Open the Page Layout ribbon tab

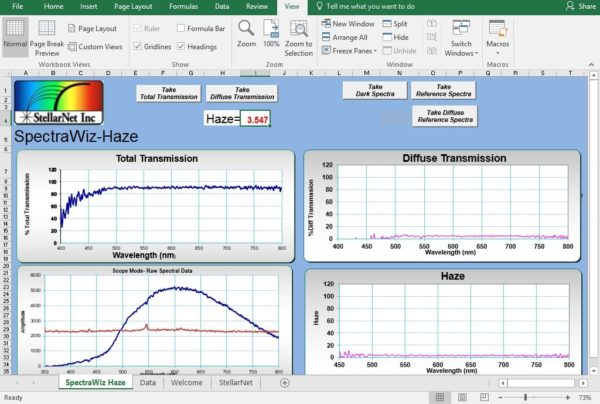[133, 6]
